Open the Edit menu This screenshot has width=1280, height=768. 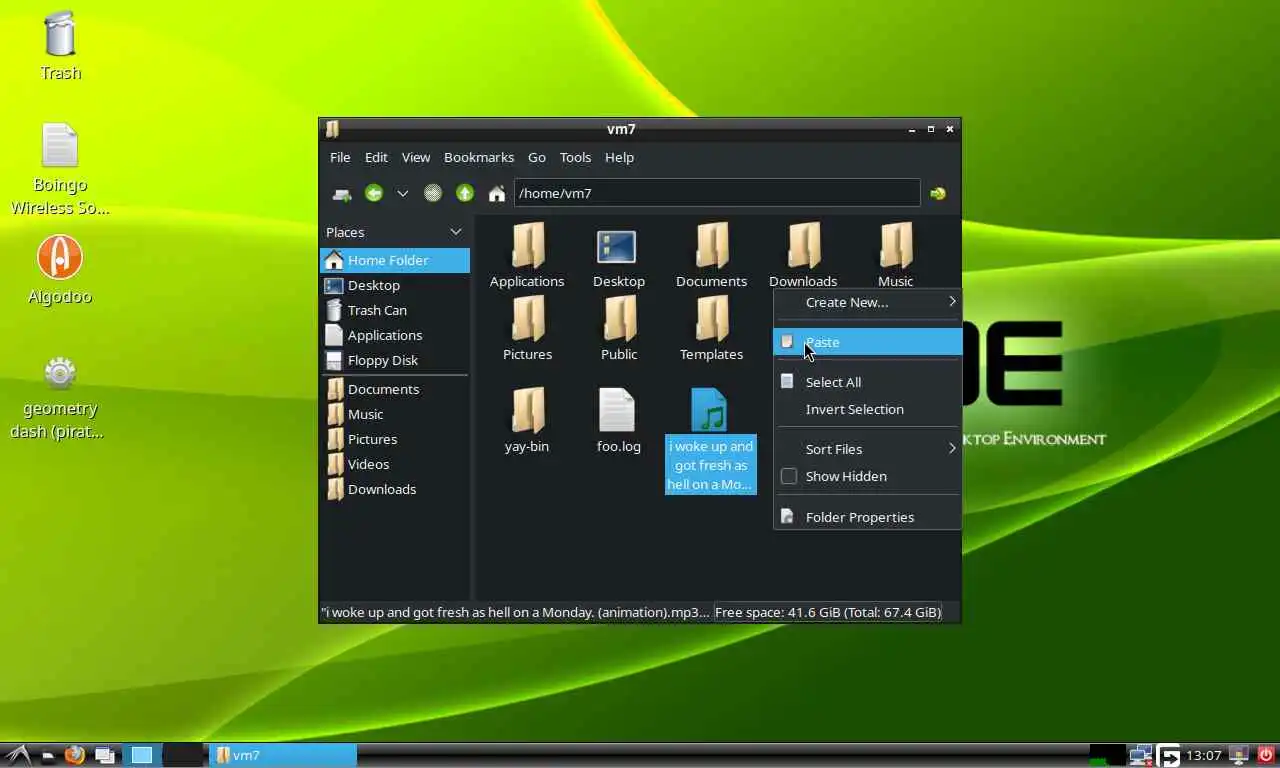tap(376, 157)
